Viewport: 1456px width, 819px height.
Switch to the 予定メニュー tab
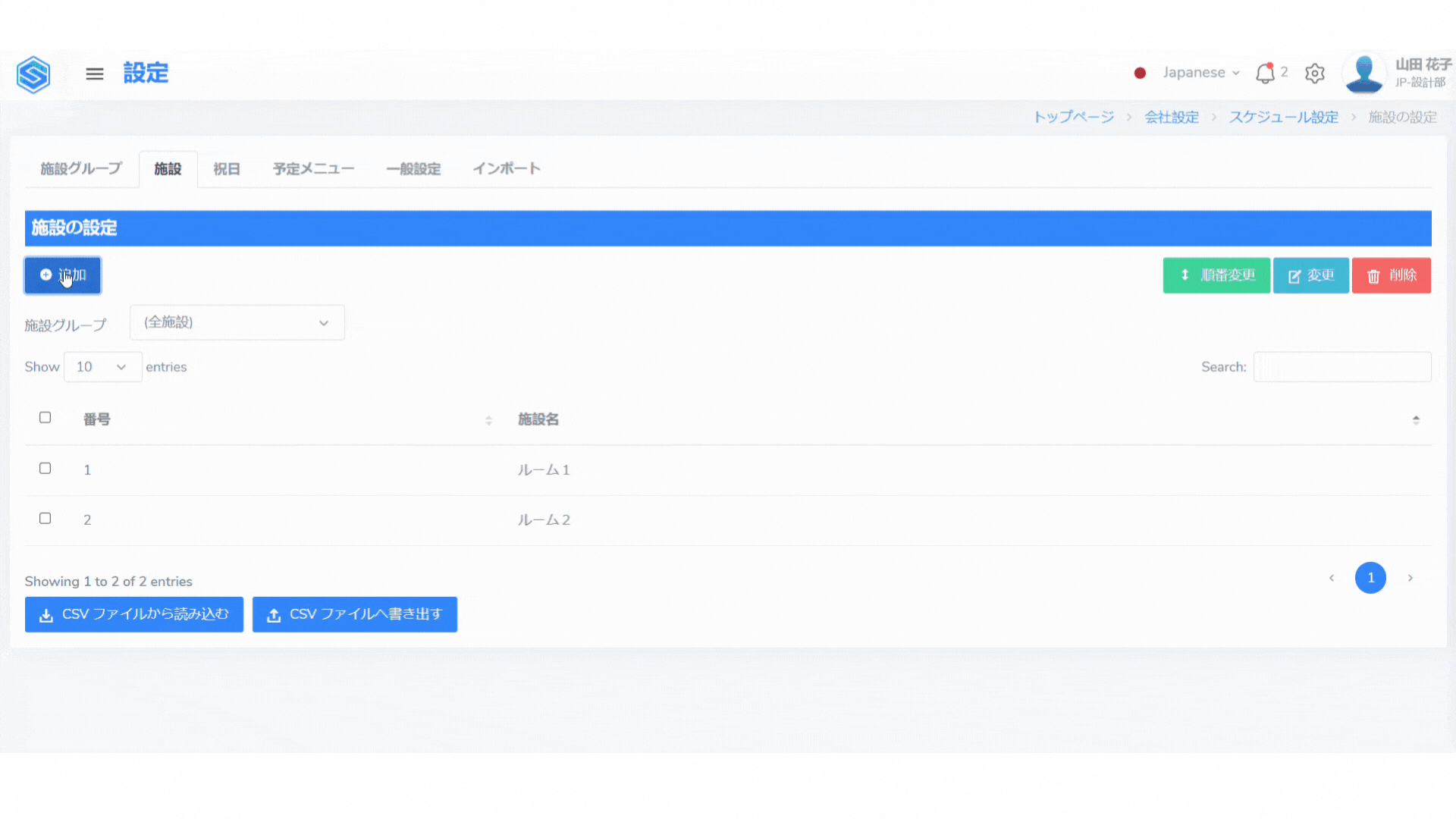pyautogui.click(x=313, y=169)
